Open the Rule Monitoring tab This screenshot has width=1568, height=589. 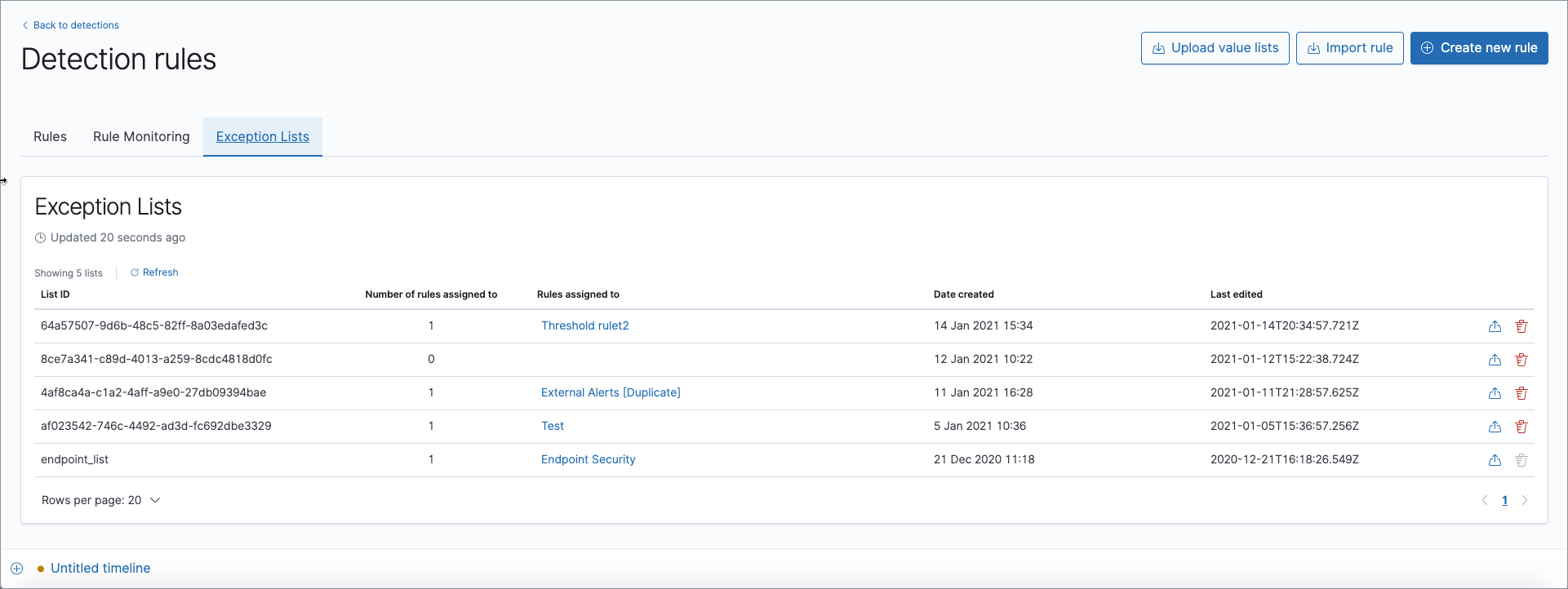pos(141,137)
